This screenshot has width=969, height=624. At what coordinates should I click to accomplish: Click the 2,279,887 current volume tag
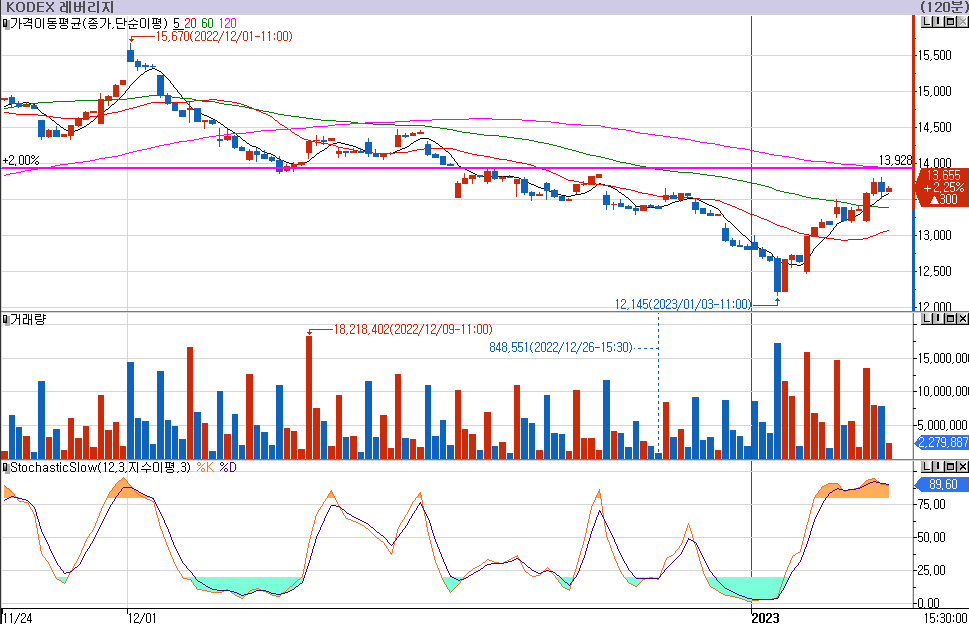[x=942, y=442]
